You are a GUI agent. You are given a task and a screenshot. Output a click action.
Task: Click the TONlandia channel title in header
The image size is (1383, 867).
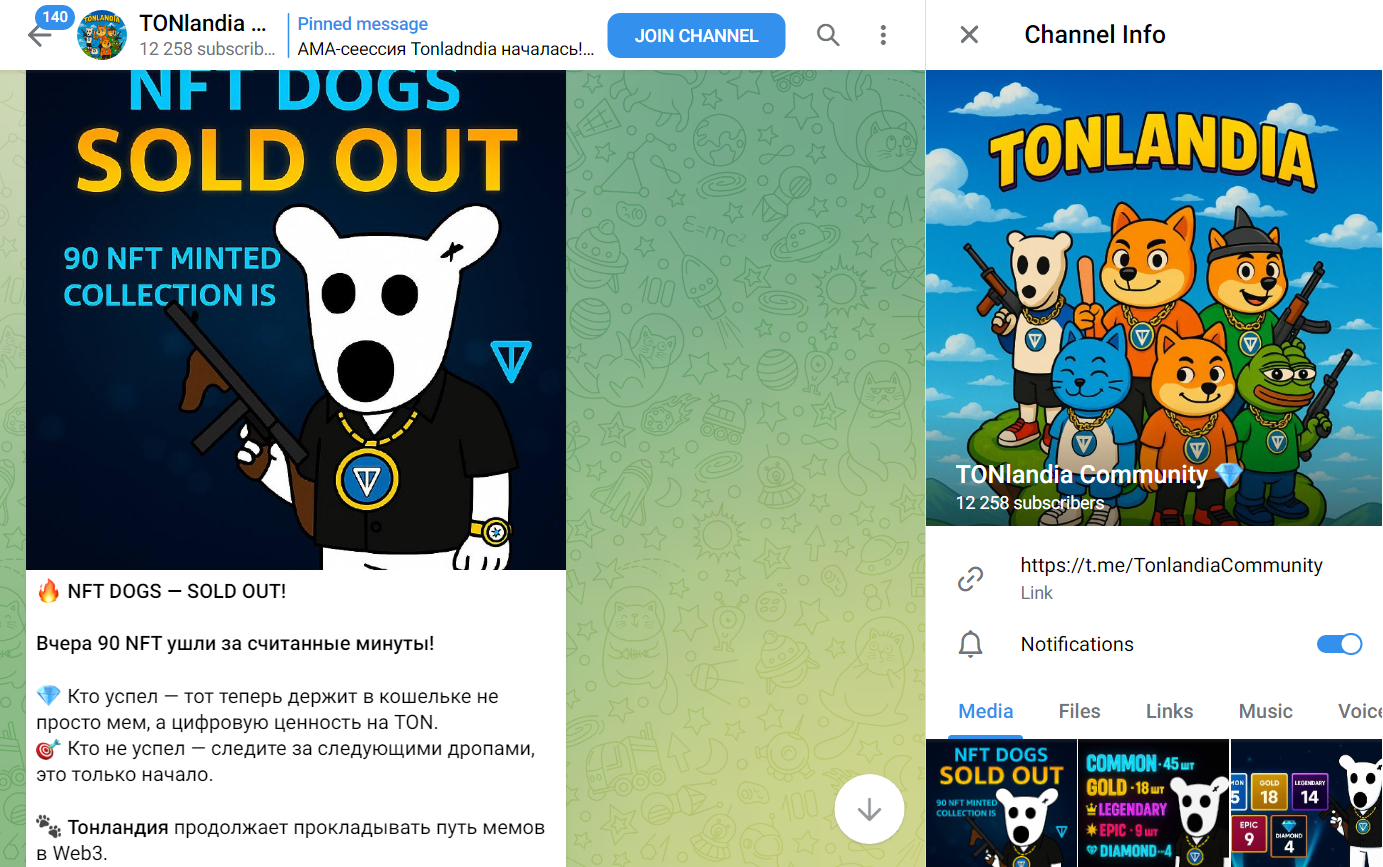[x=202, y=23]
